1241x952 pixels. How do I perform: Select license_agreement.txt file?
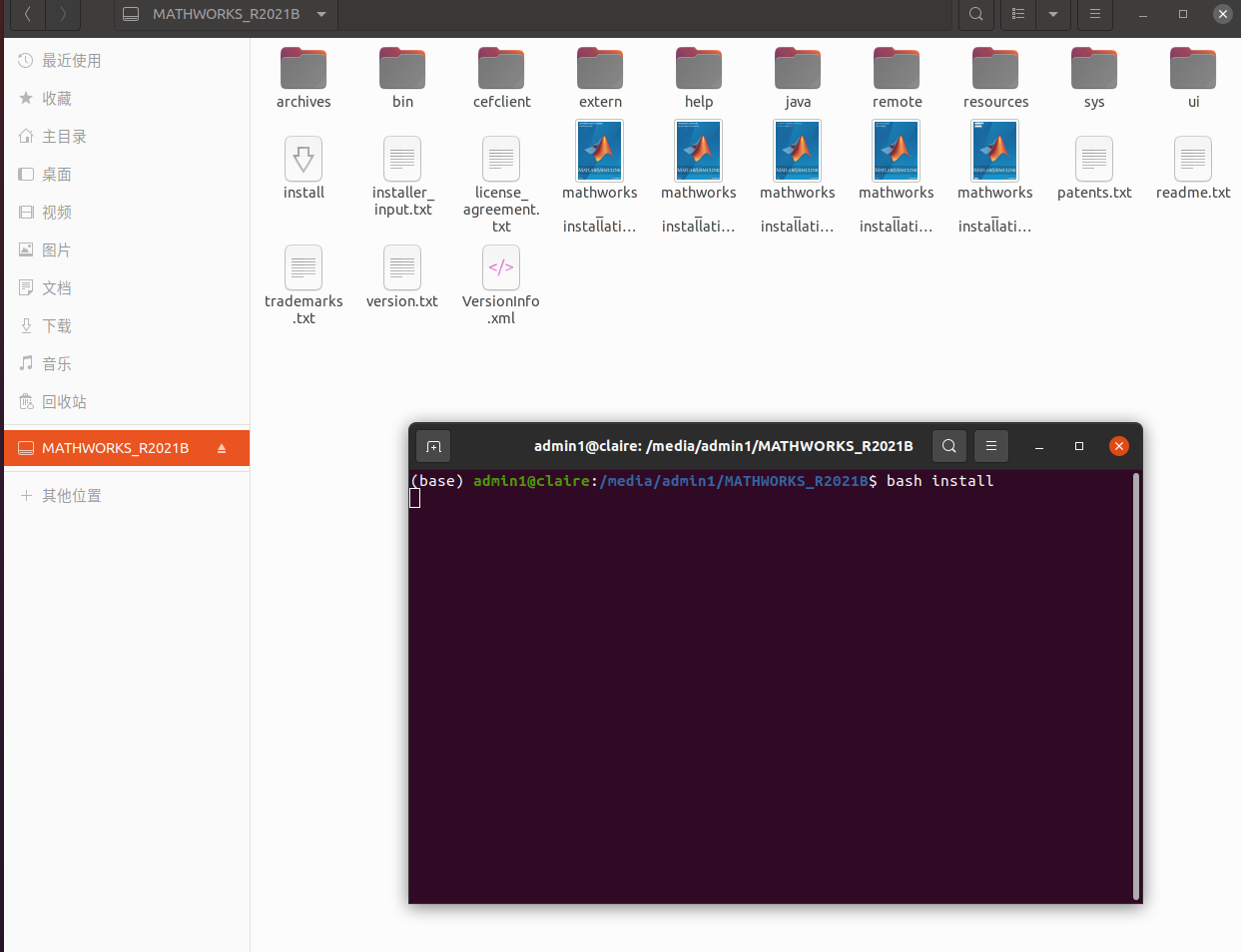[501, 185]
